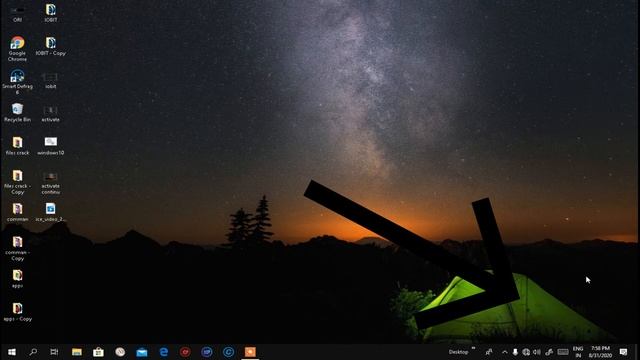Select the iobit folder icon on desktop
This screenshot has width=640, height=360.
tap(51, 80)
